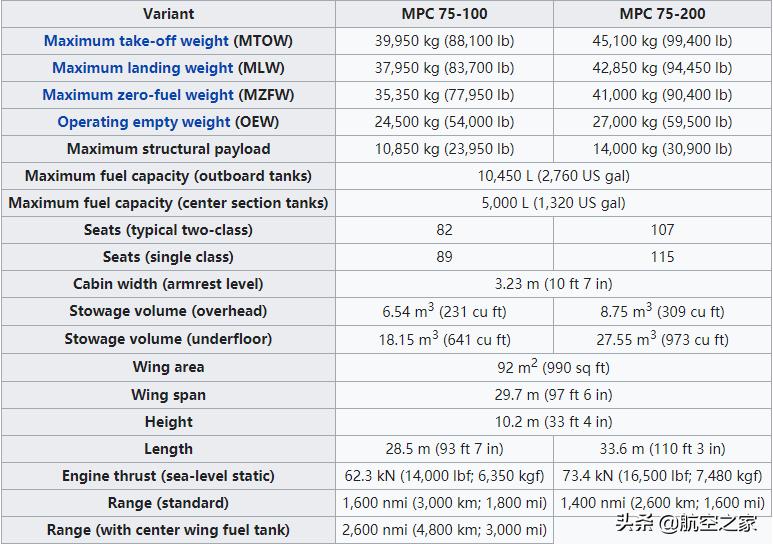Click the 10,450 L outboard fuel capacity cell
This screenshot has width=773, height=548.
point(553,176)
